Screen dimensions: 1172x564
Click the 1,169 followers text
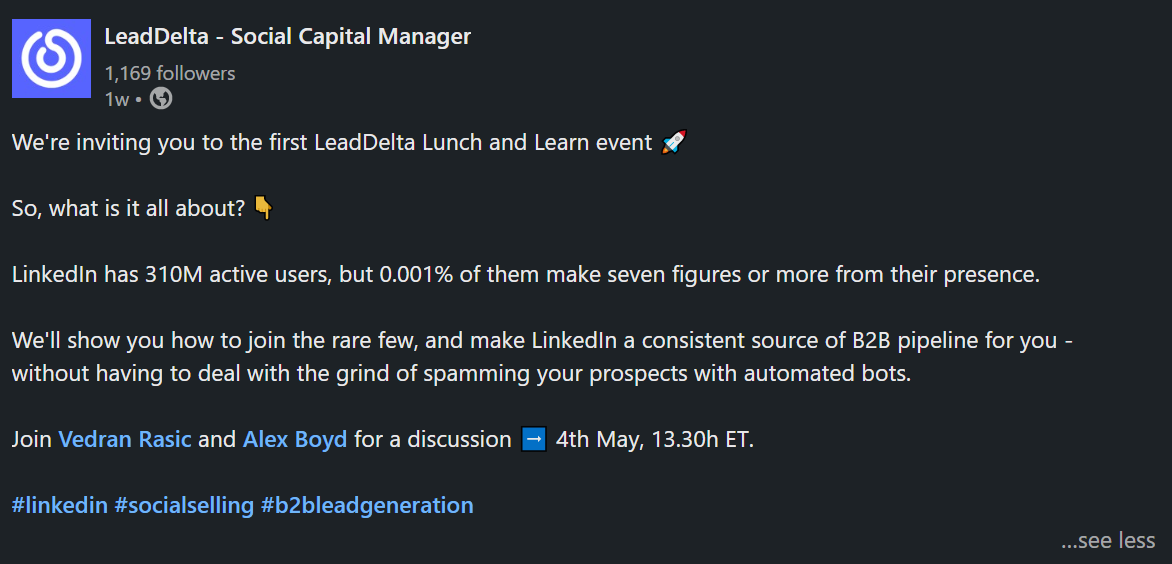click(170, 73)
